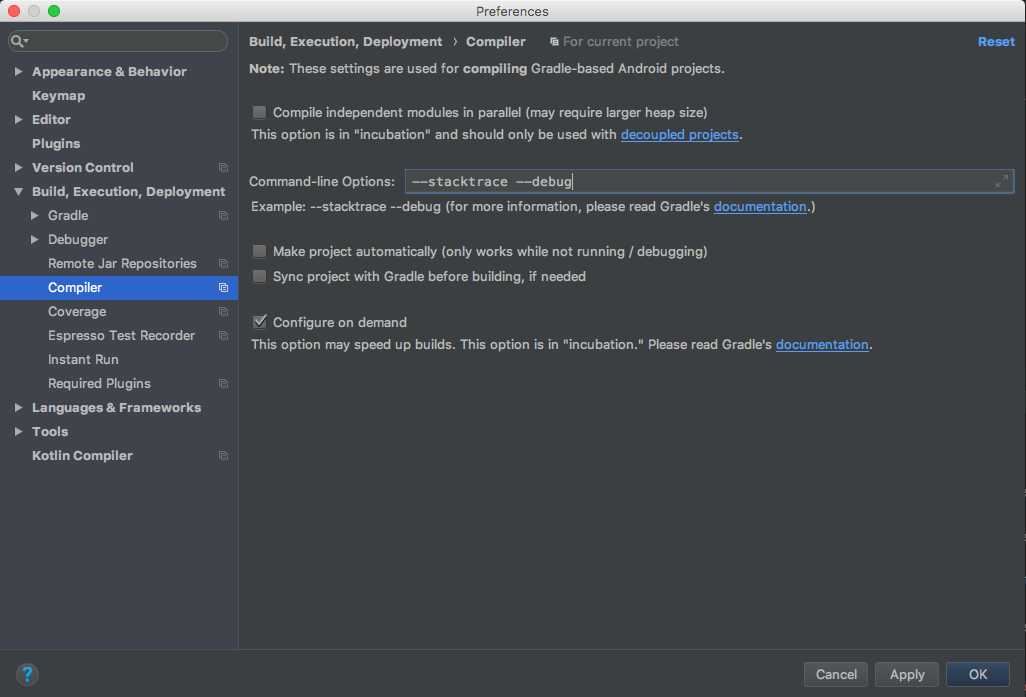The image size is (1026, 697).
Task: Click the help question mark icon
Action: point(27,674)
